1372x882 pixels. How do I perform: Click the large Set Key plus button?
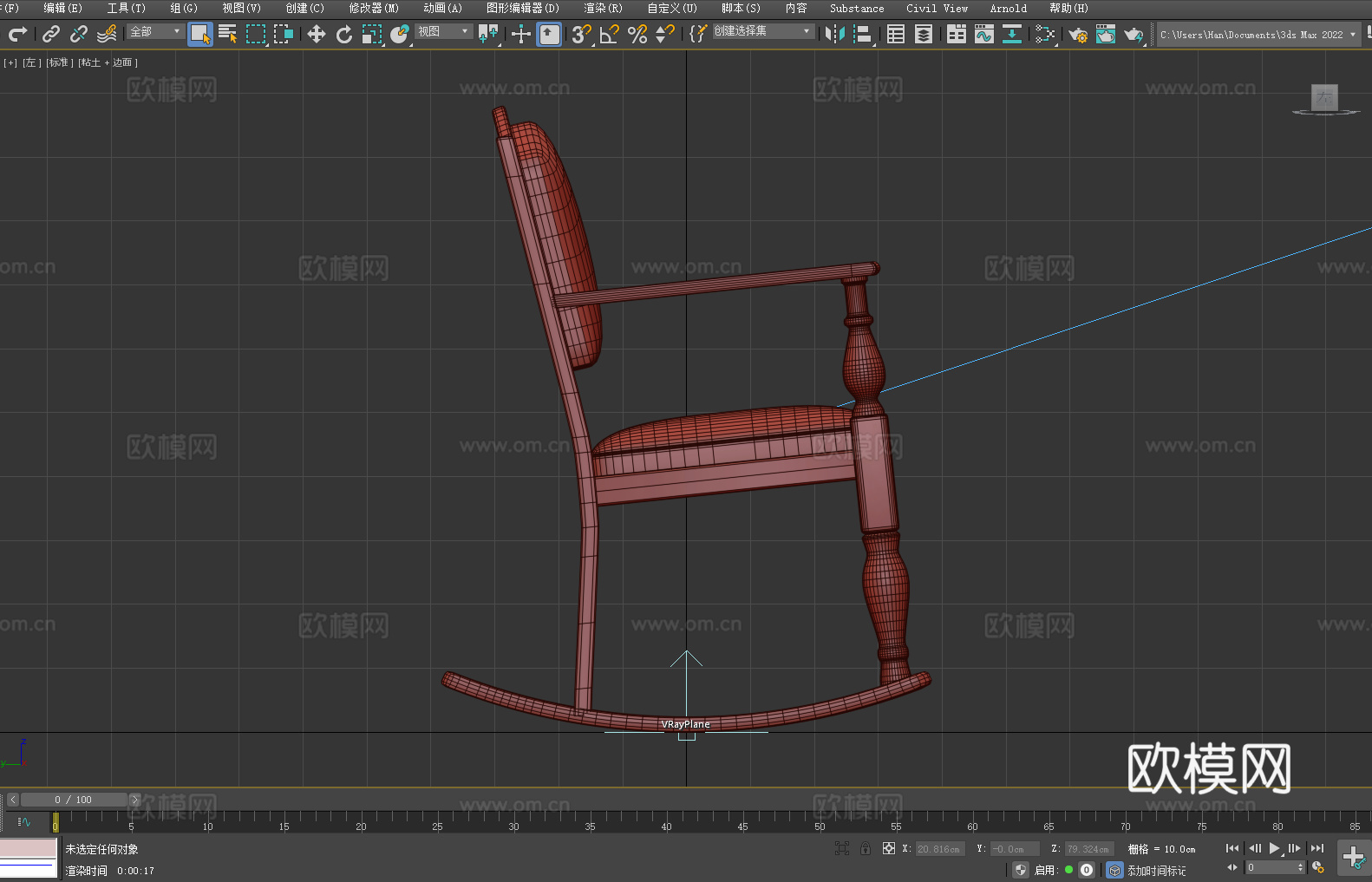pos(1354,858)
